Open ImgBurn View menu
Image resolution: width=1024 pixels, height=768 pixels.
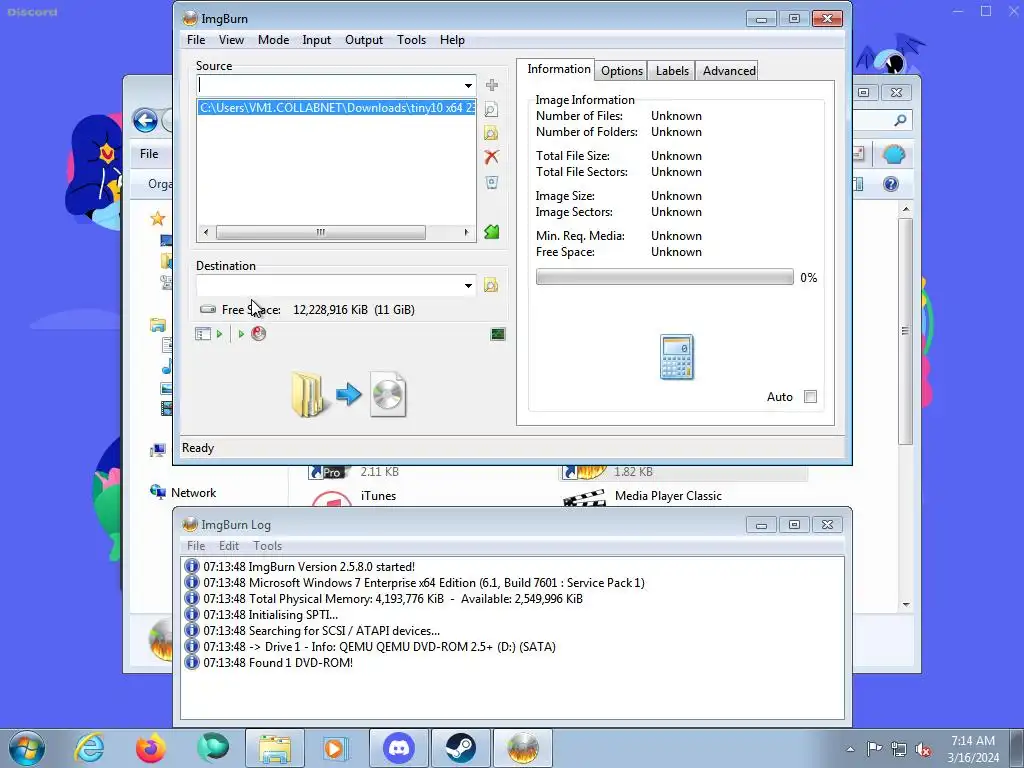231,40
